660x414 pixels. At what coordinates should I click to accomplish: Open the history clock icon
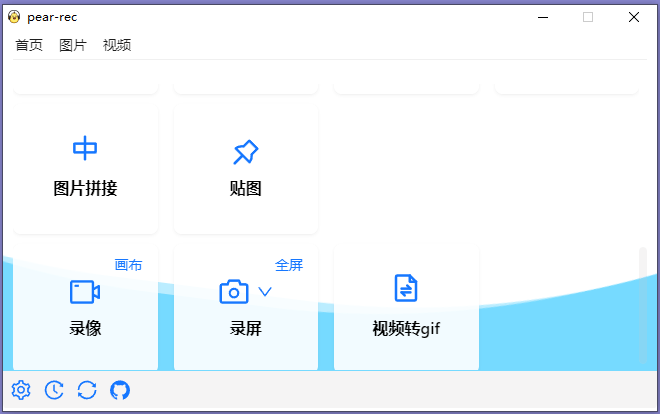(x=54, y=390)
